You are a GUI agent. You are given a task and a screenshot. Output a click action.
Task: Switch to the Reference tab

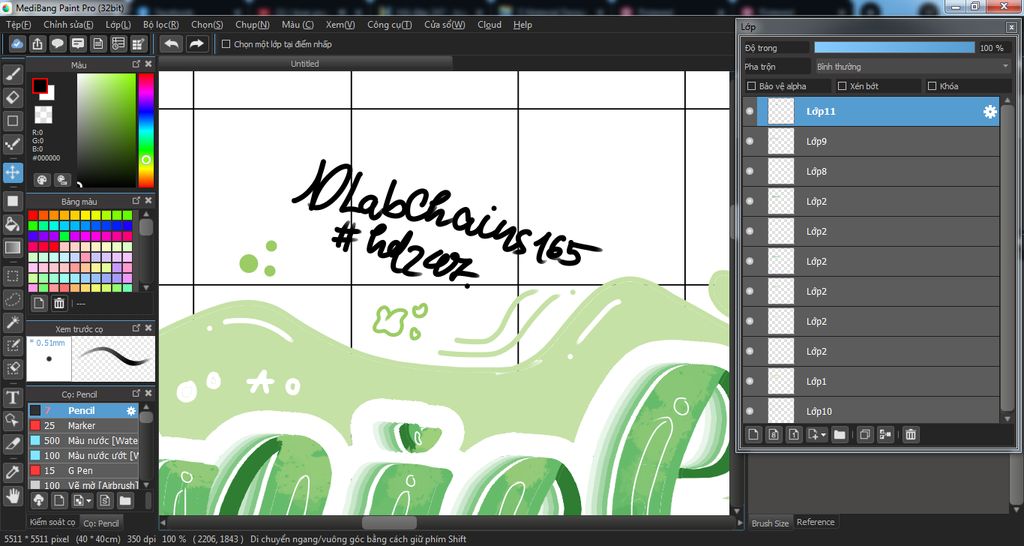click(x=815, y=522)
